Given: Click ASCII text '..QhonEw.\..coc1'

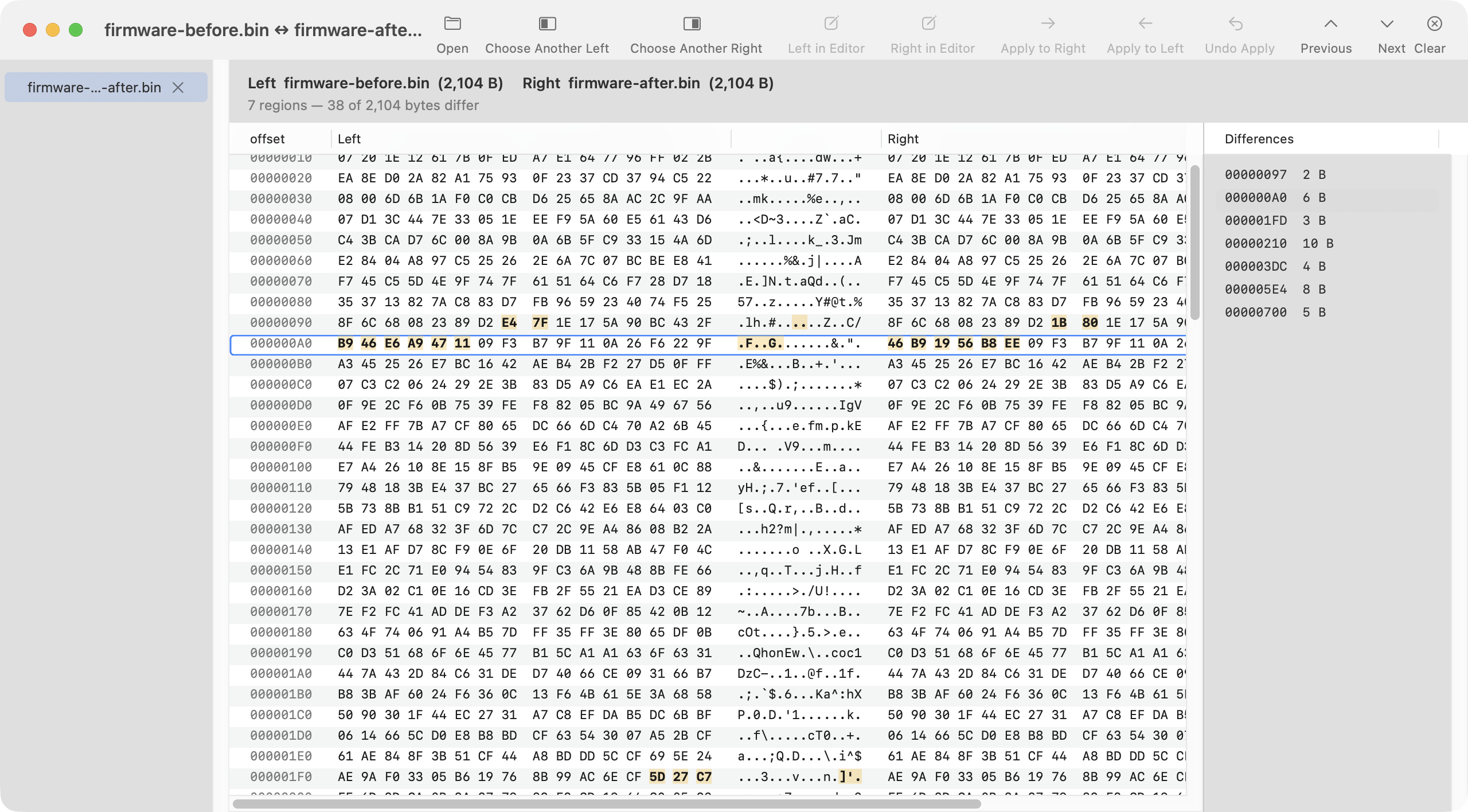Looking at the screenshot, I should (799, 653).
